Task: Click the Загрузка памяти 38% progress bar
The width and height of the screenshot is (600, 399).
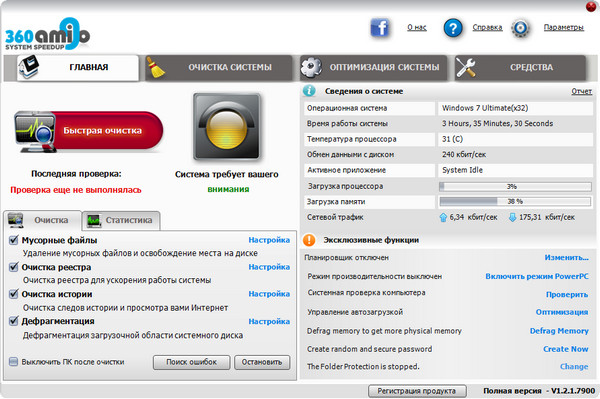Action: (x=515, y=202)
